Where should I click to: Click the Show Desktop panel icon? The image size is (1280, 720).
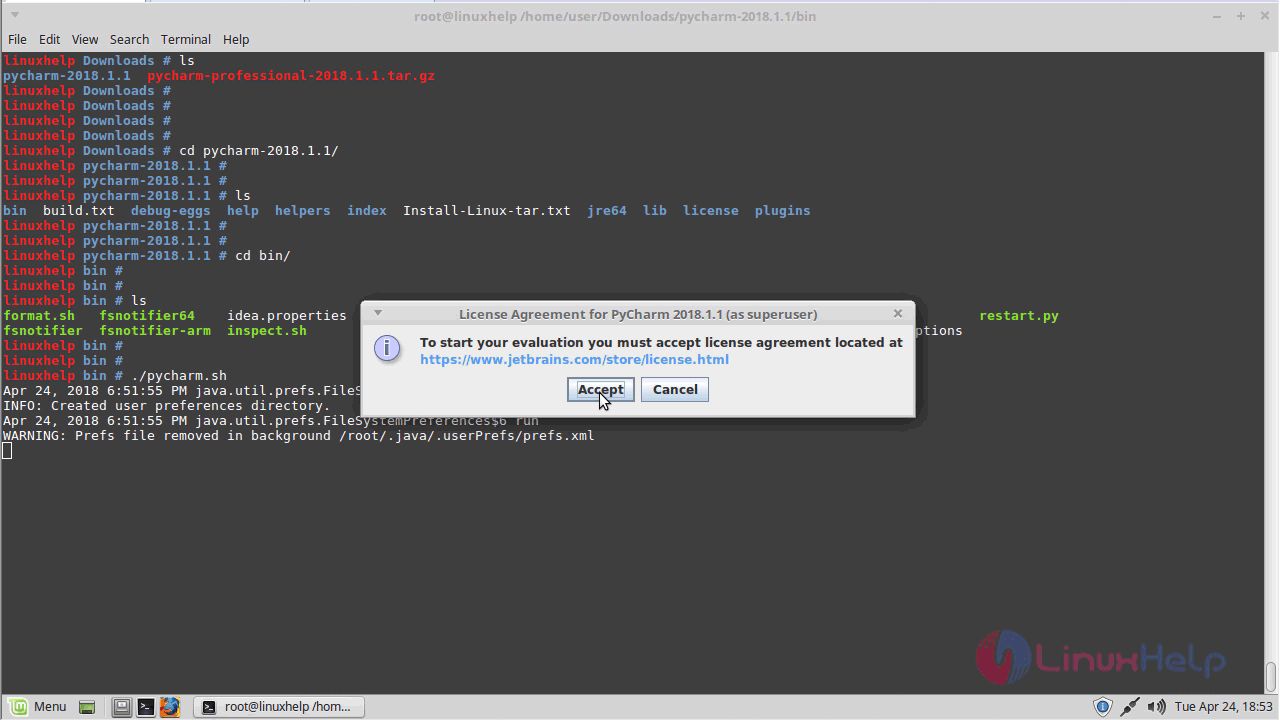click(87, 707)
